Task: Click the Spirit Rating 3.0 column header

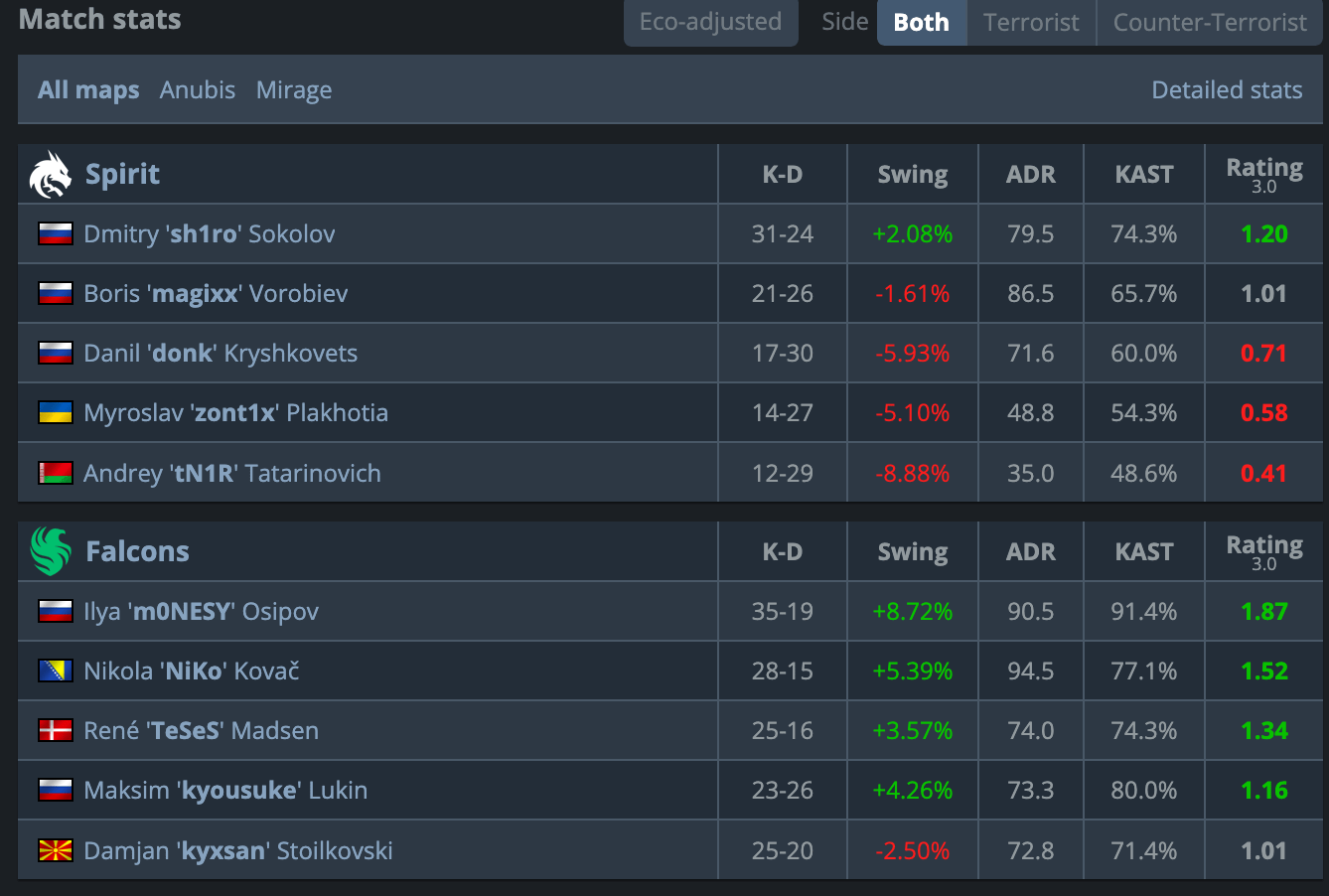Action: tap(1263, 174)
